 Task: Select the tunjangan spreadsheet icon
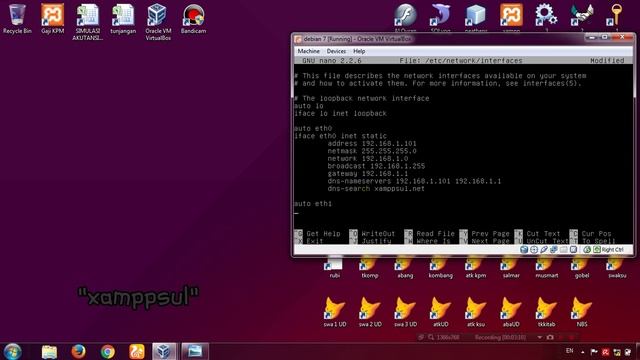click(x=123, y=19)
